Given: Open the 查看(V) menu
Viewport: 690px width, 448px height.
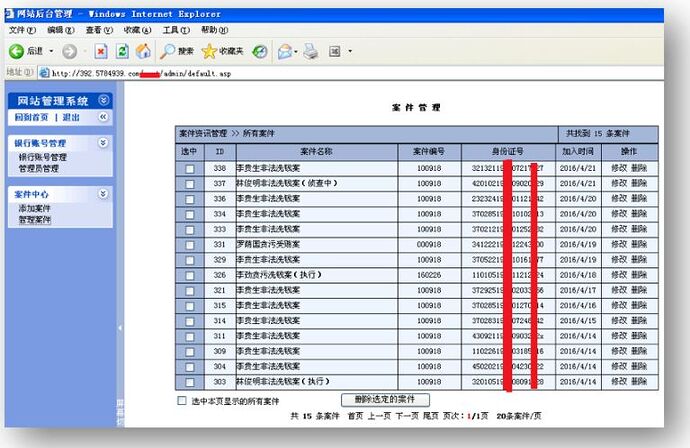Looking at the screenshot, I should 99,30.
